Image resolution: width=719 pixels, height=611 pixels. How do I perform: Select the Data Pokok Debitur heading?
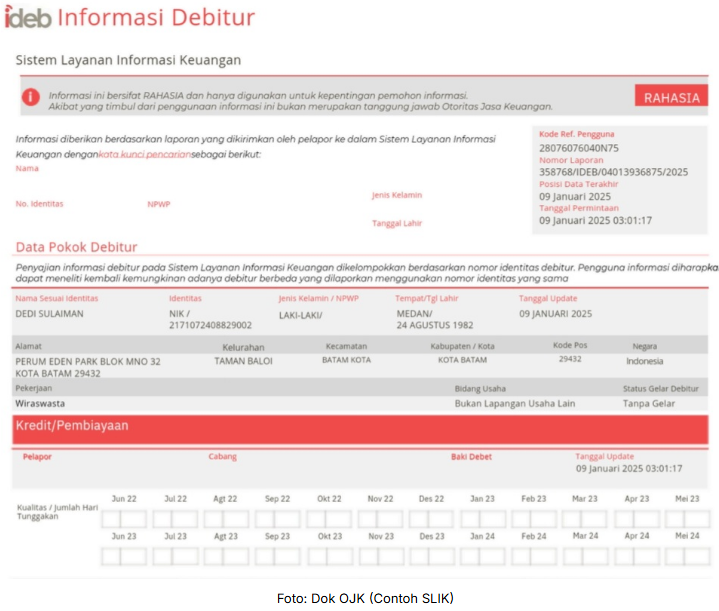[x=76, y=247]
